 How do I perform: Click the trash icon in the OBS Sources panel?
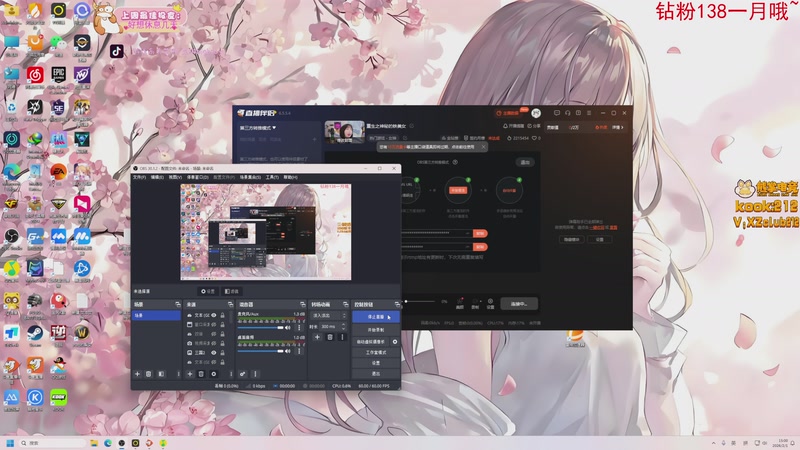click(x=201, y=374)
